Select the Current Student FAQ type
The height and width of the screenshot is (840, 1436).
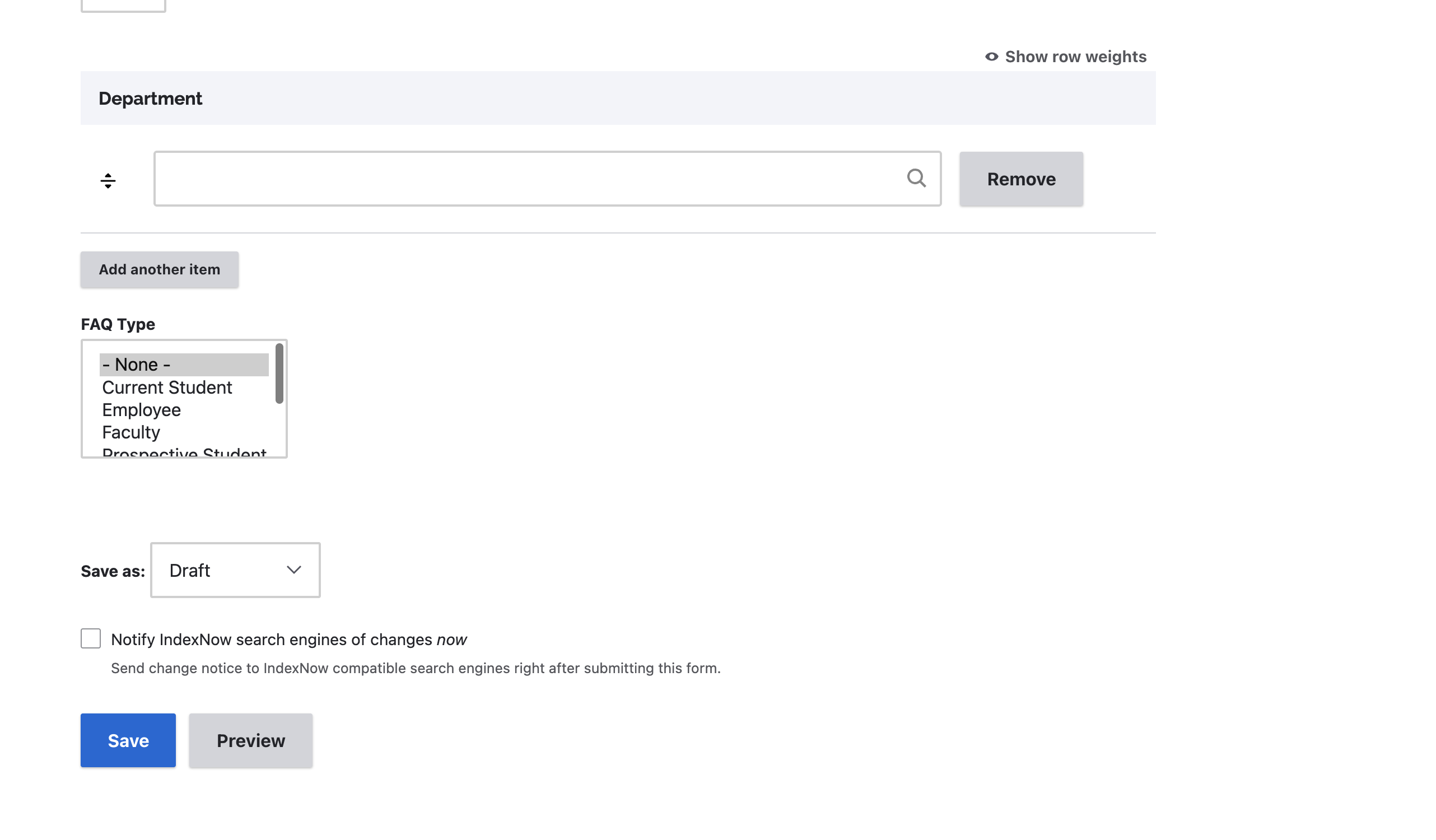167,388
